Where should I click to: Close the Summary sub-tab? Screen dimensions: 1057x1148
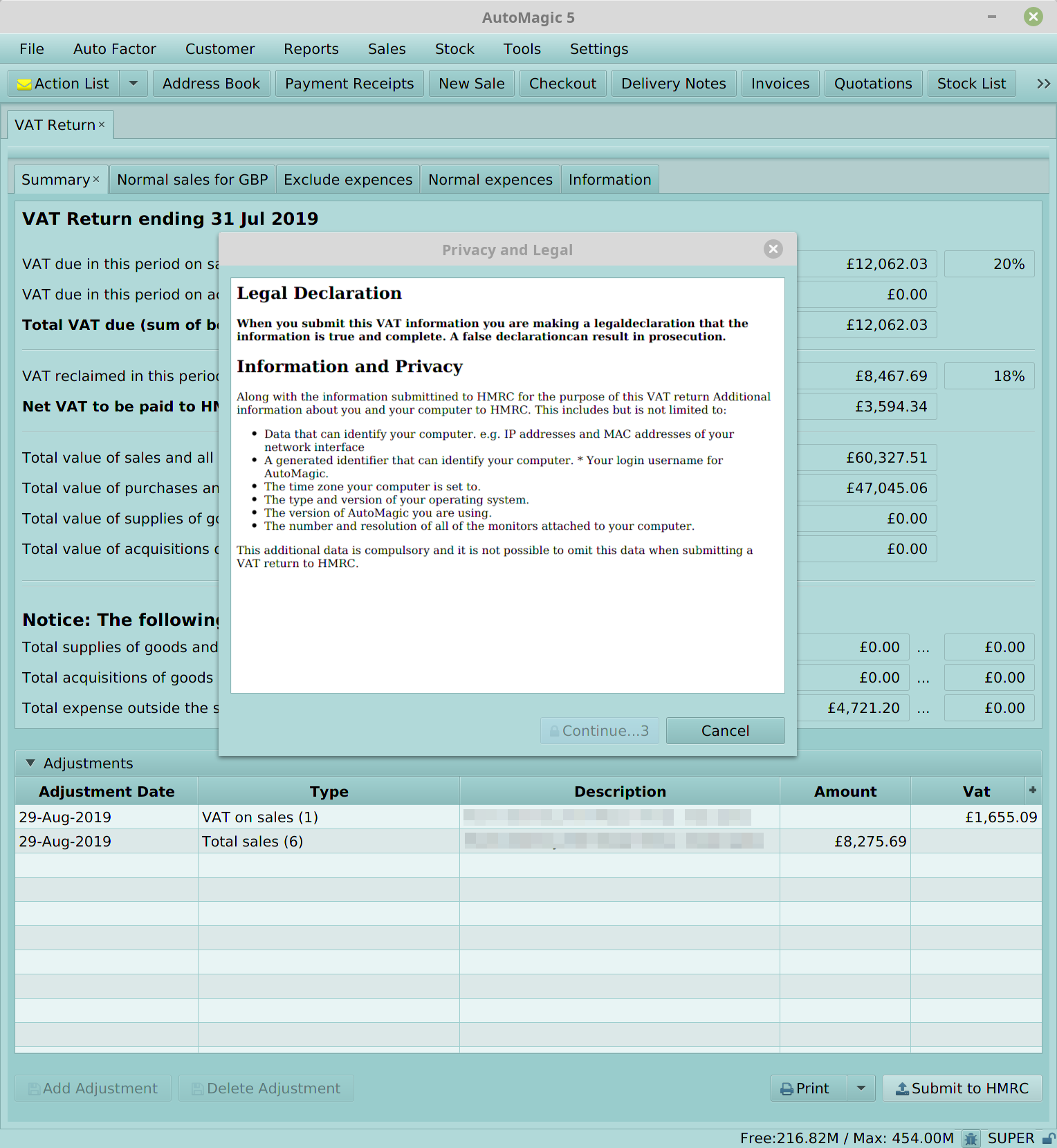coord(96,179)
